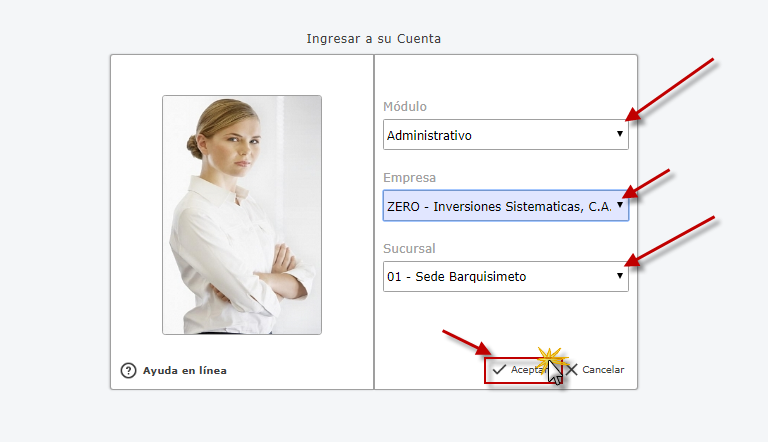
Task: Click the Cancelar button text
Action: click(603, 370)
